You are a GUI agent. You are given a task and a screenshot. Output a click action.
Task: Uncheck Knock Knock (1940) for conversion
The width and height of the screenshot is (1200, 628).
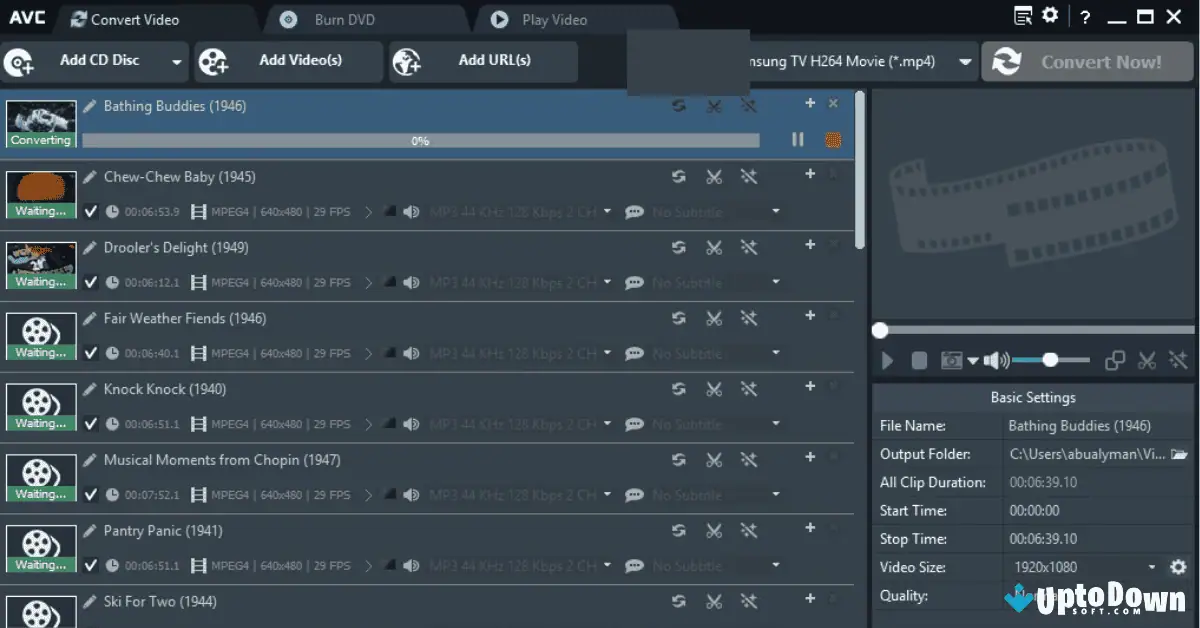tap(90, 423)
